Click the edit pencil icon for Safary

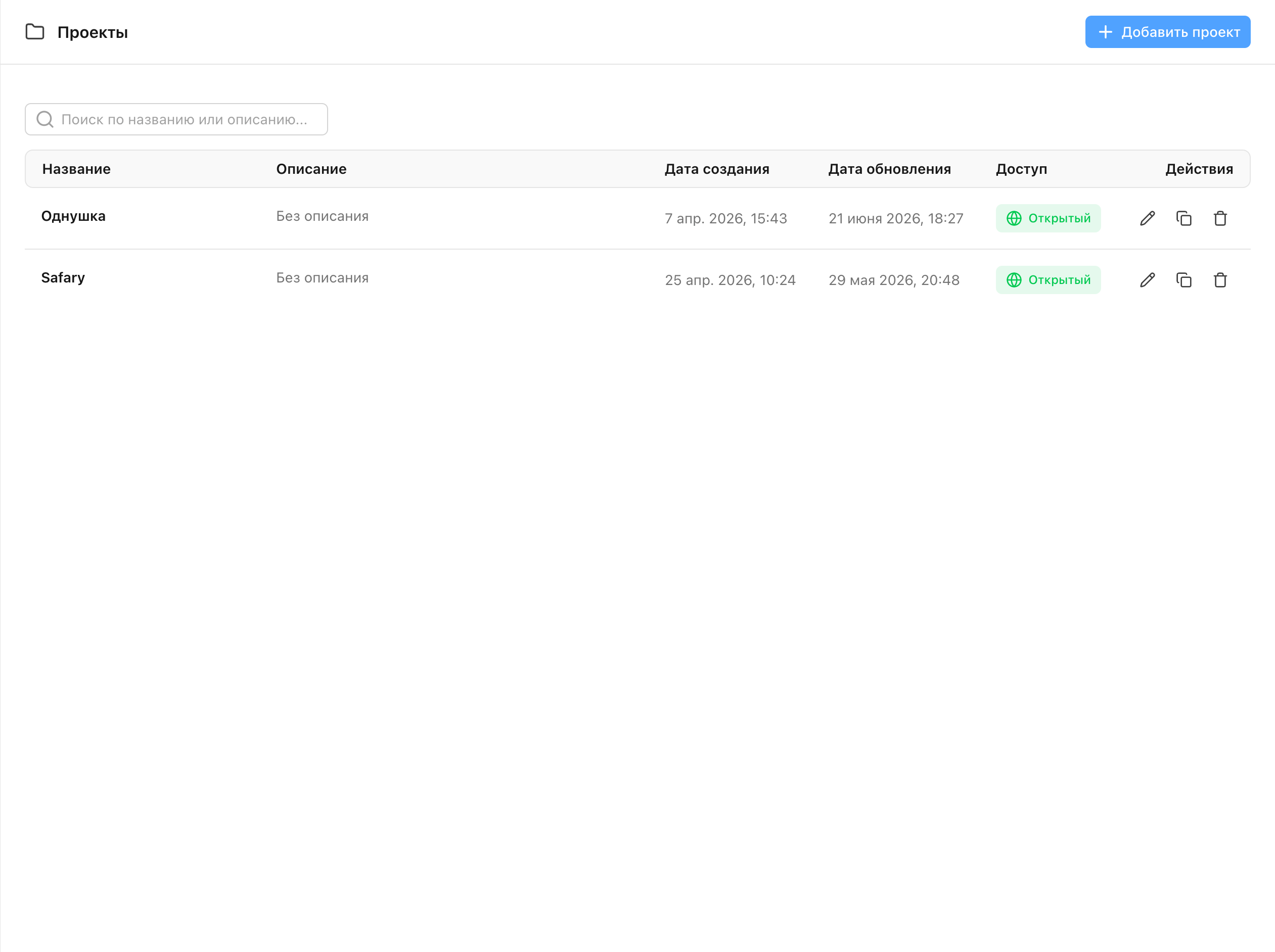click(x=1147, y=280)
